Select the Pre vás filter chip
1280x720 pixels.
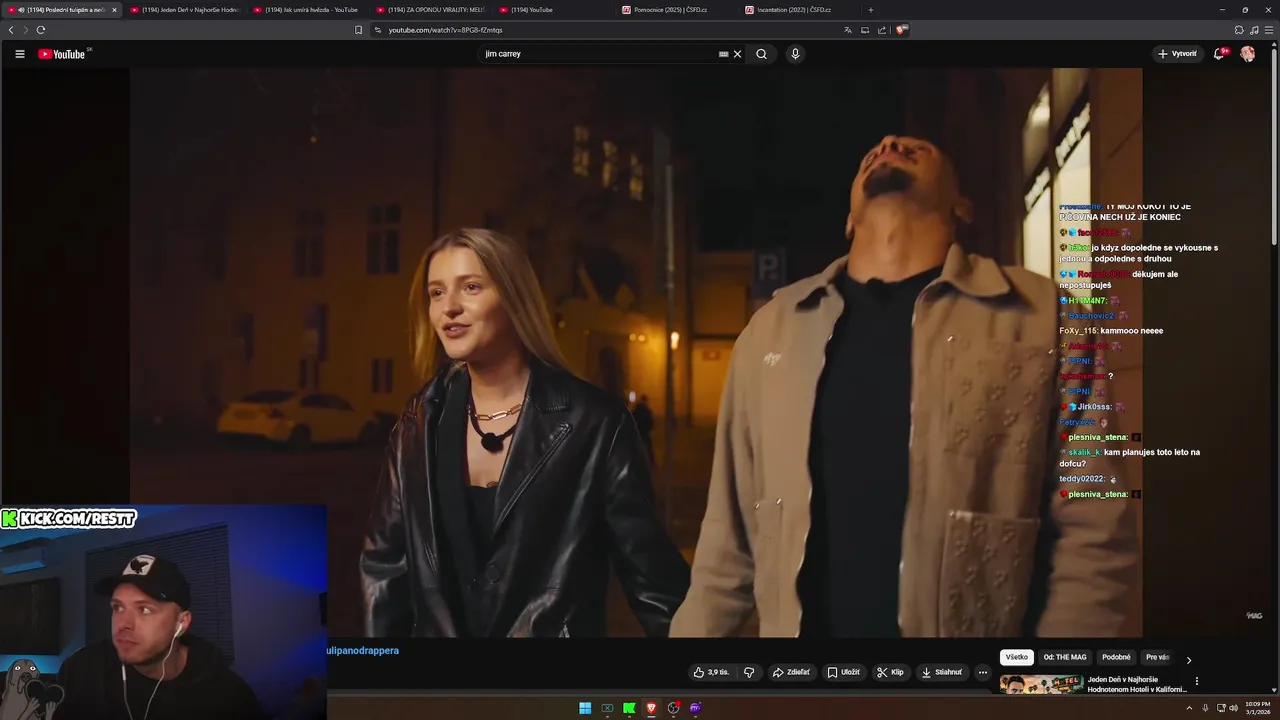pyautogui.click(x=1157, y=657)
